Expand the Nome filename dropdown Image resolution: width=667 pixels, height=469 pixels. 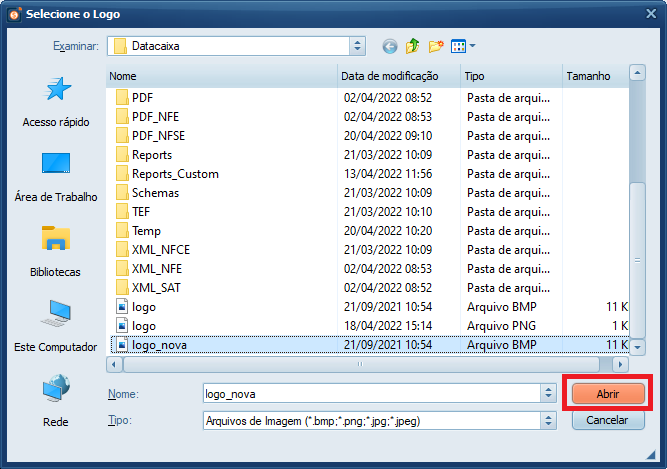point(547,394)
